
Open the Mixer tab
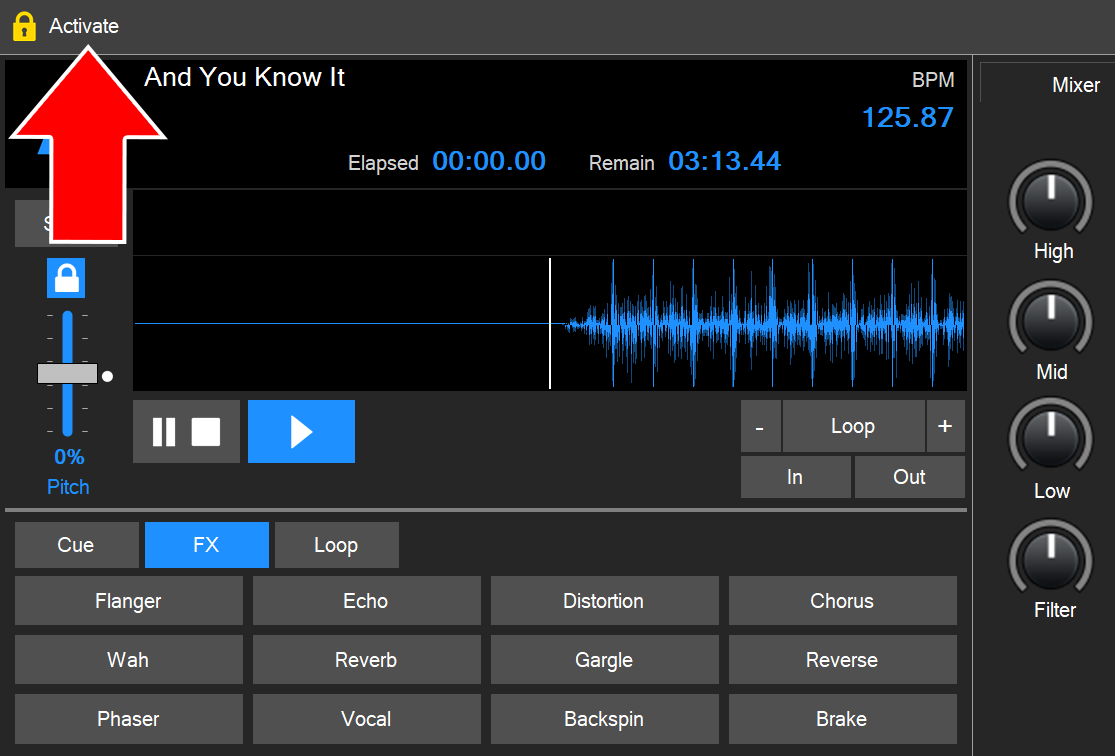tap(1076, 85)
